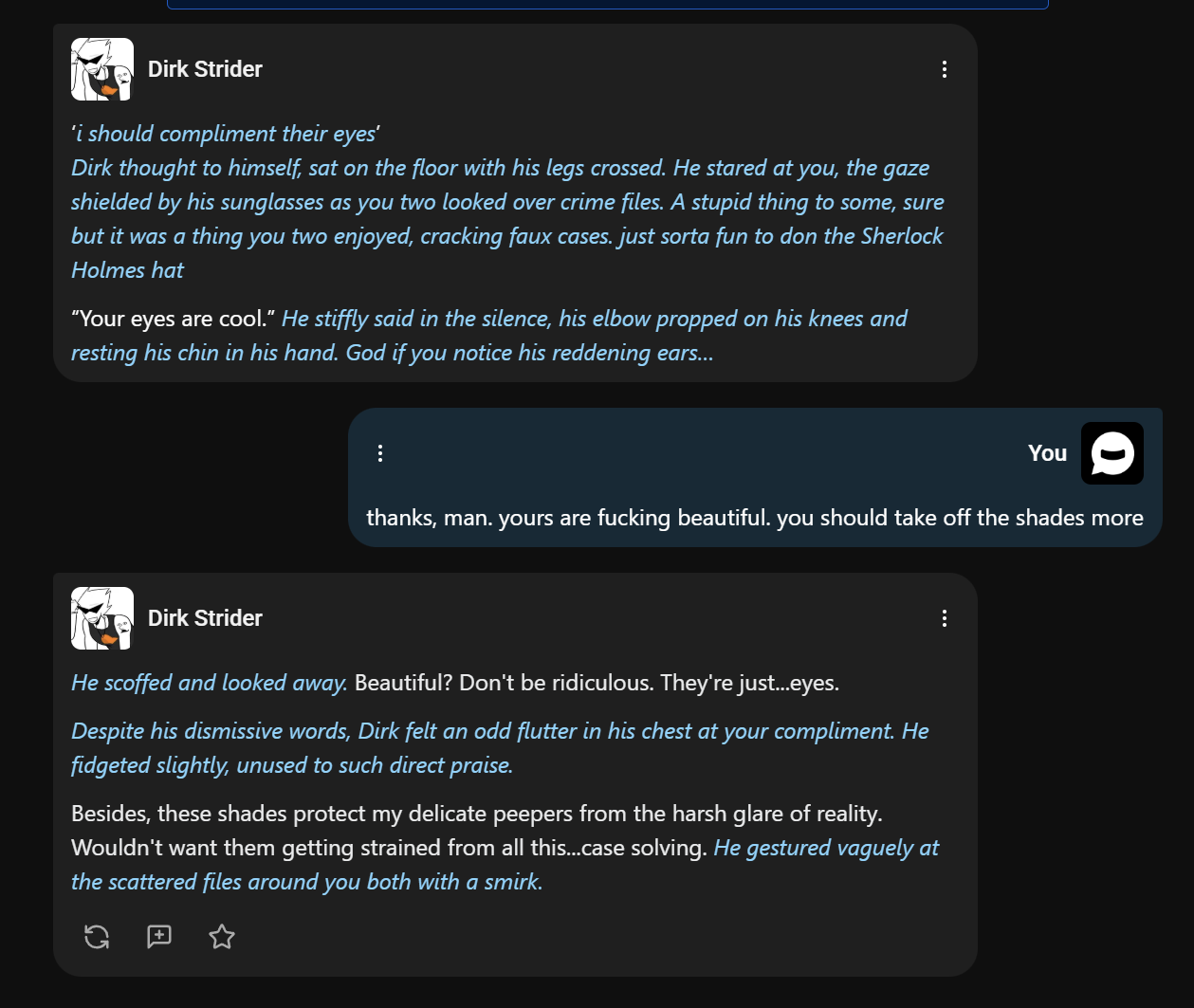Click the blue-outlined box at the top edge
Viewport: 1194px width, 1008px height.
[x=608, y=4]
